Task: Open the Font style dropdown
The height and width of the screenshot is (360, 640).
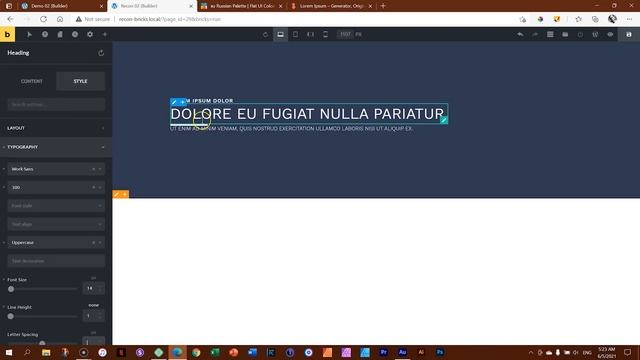Action: [56, 206]
